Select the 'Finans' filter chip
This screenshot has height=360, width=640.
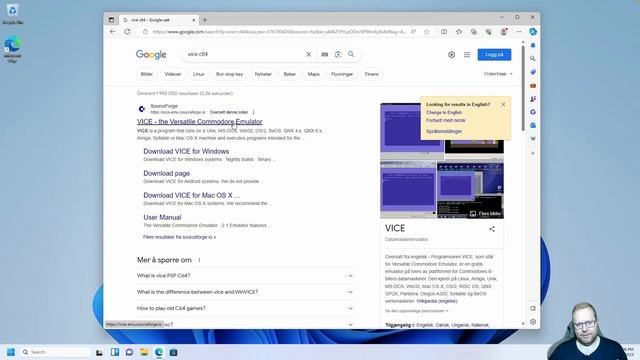pos(371,74)
